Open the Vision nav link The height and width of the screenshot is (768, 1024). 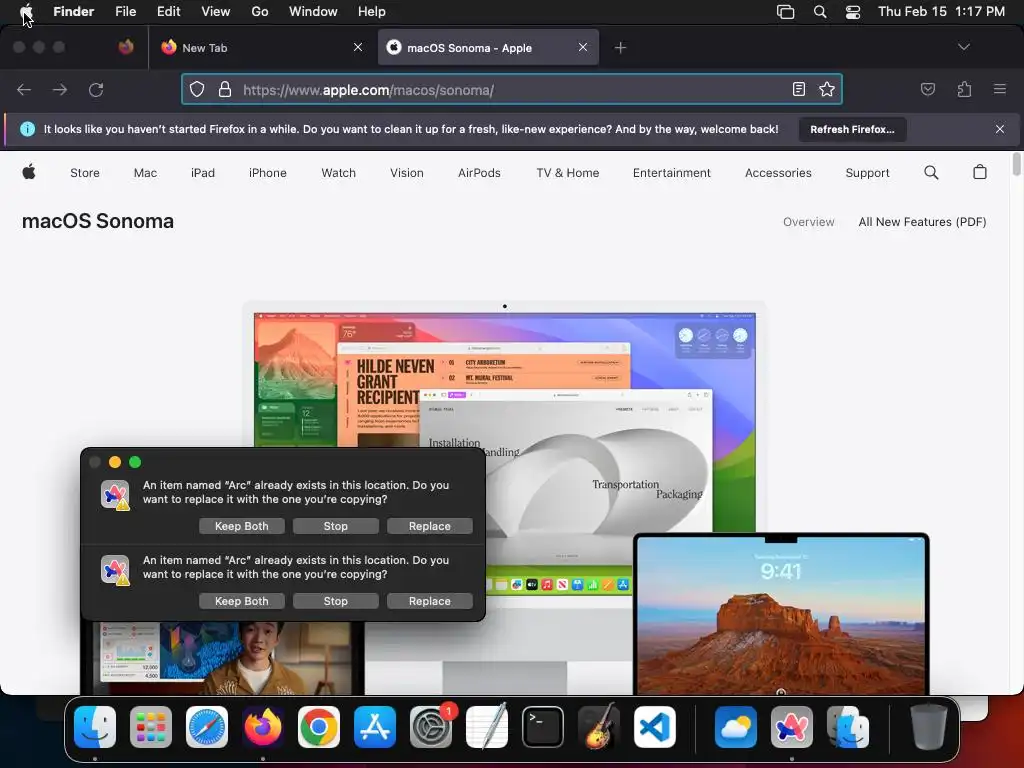coord(407,173)
